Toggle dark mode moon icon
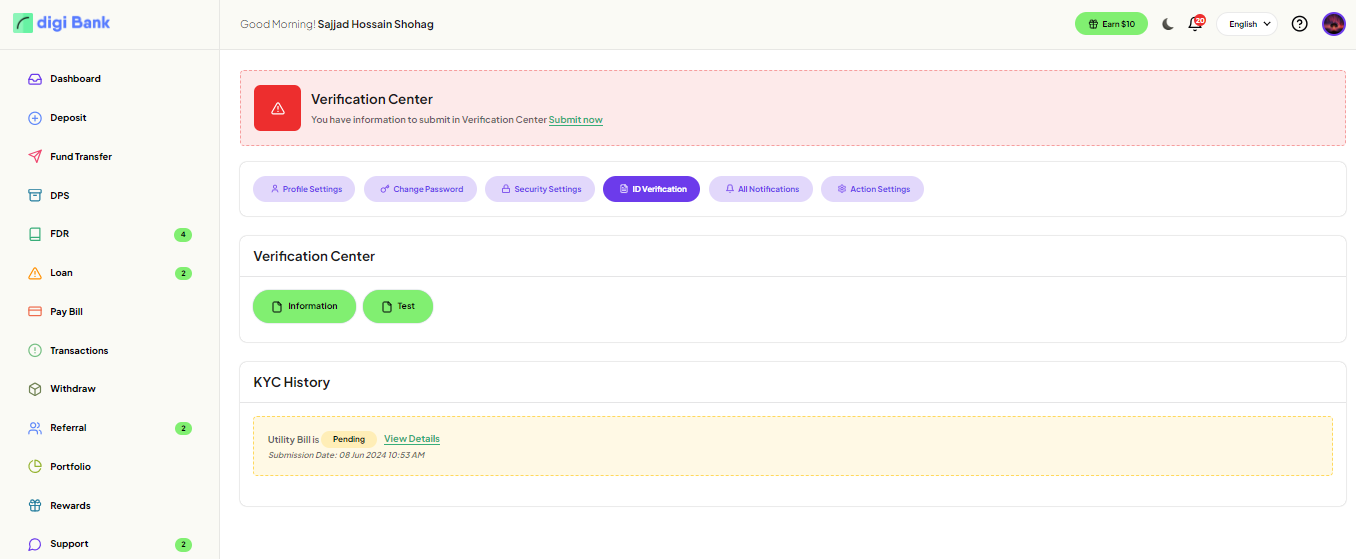Image resolution: width=1356 pixels, height=559 pixels. [1167, 24]
